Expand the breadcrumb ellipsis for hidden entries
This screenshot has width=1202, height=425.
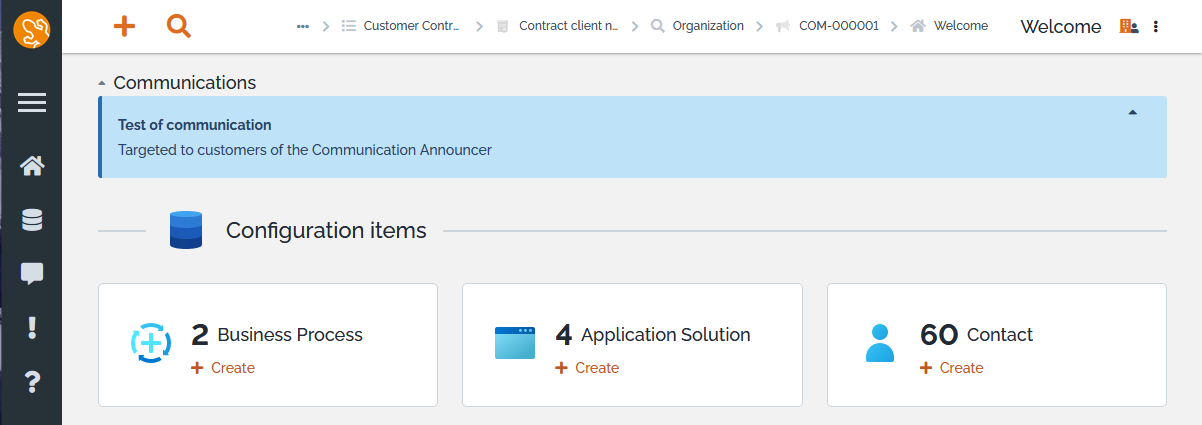[x=303, y=27]
